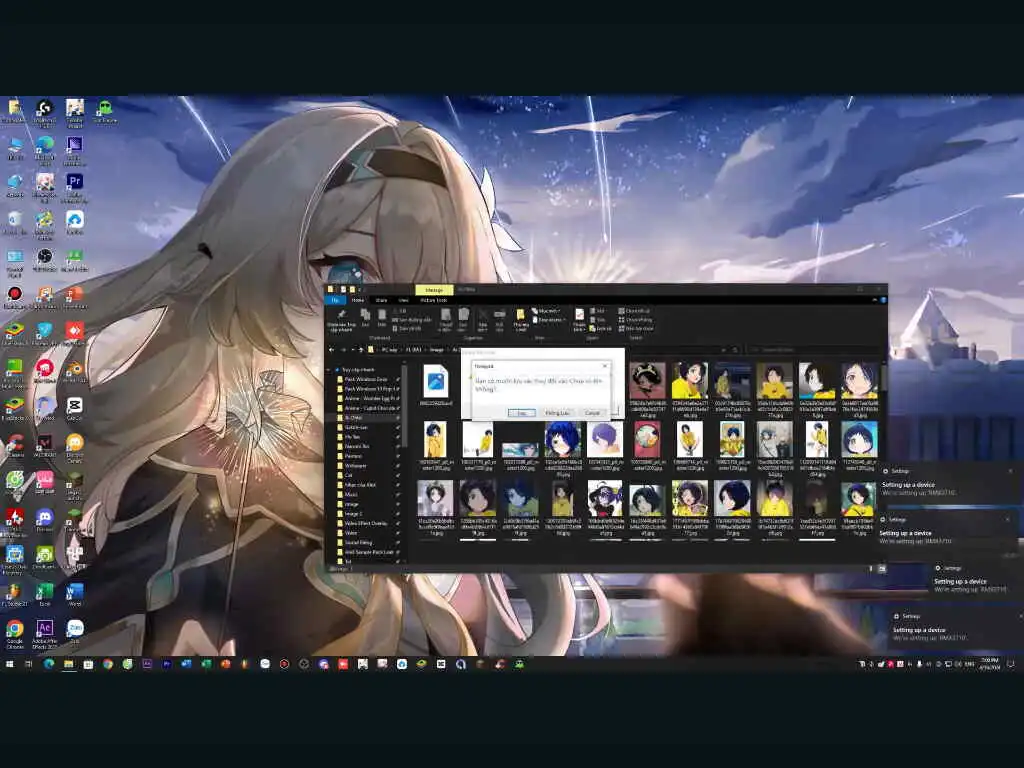Go up one folder level arrow
The width and height of the screenshot is (1024, 768).
[x=361, y=349]
